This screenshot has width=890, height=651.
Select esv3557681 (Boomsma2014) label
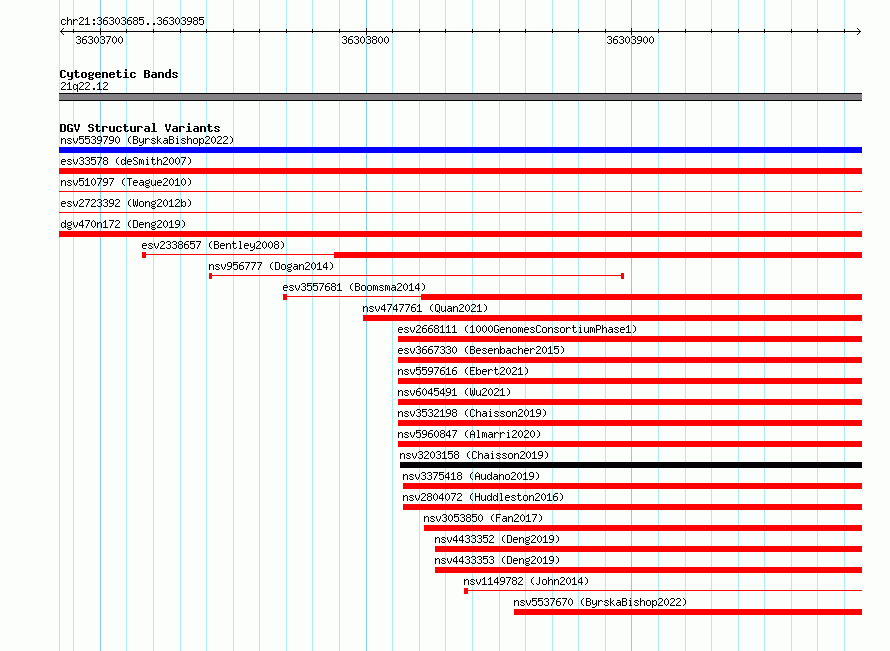point(354,287)
